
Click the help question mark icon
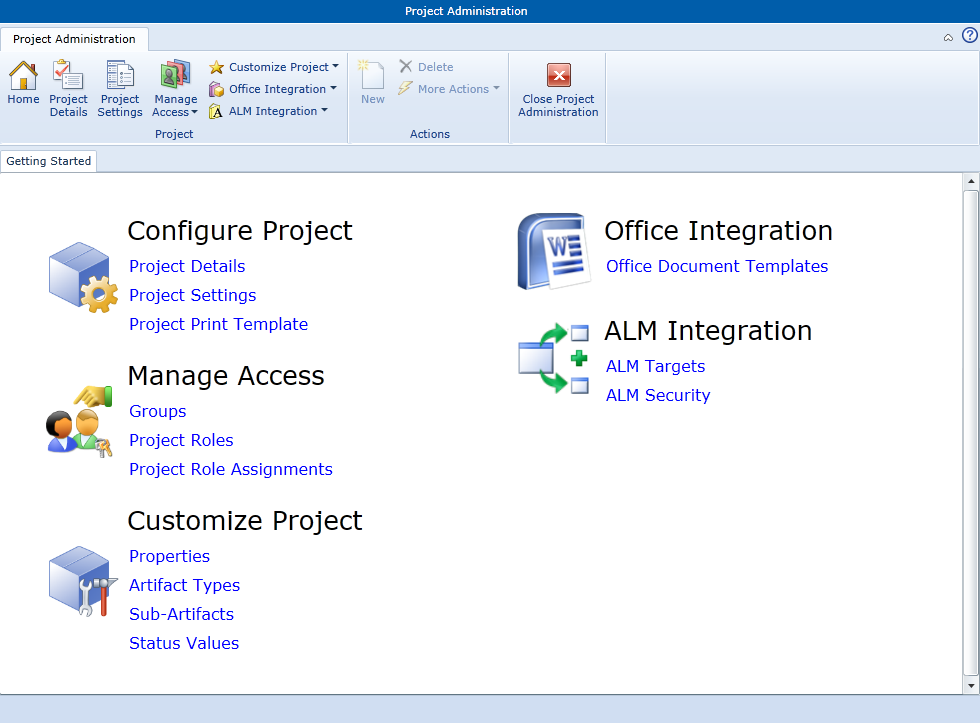pyautogui.click(x=969, y=36)
